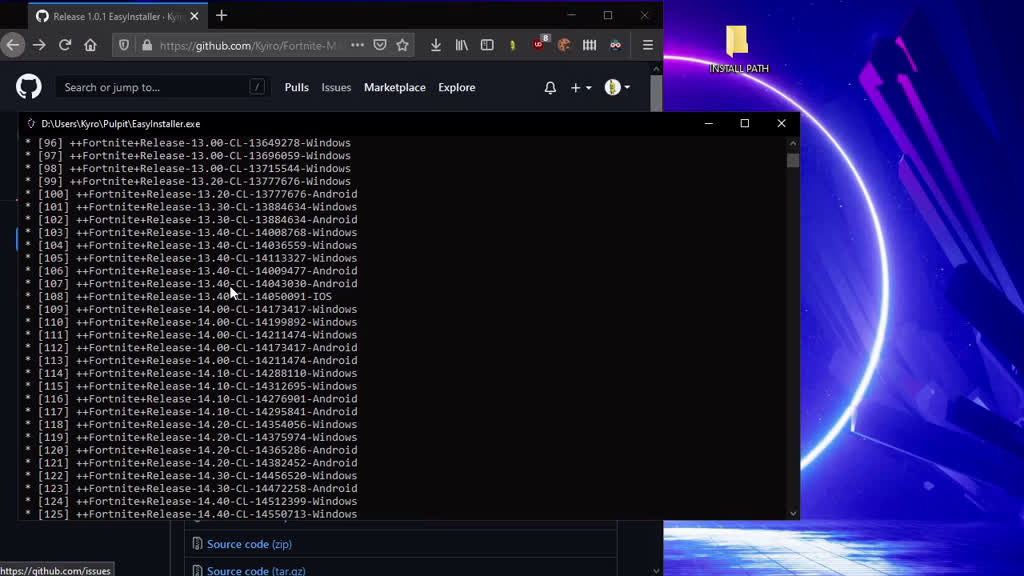The height and width of the screenshot is (576, 1024).
Task: Toggle Firefox sidebar view
Action: [x=487, y=45]
